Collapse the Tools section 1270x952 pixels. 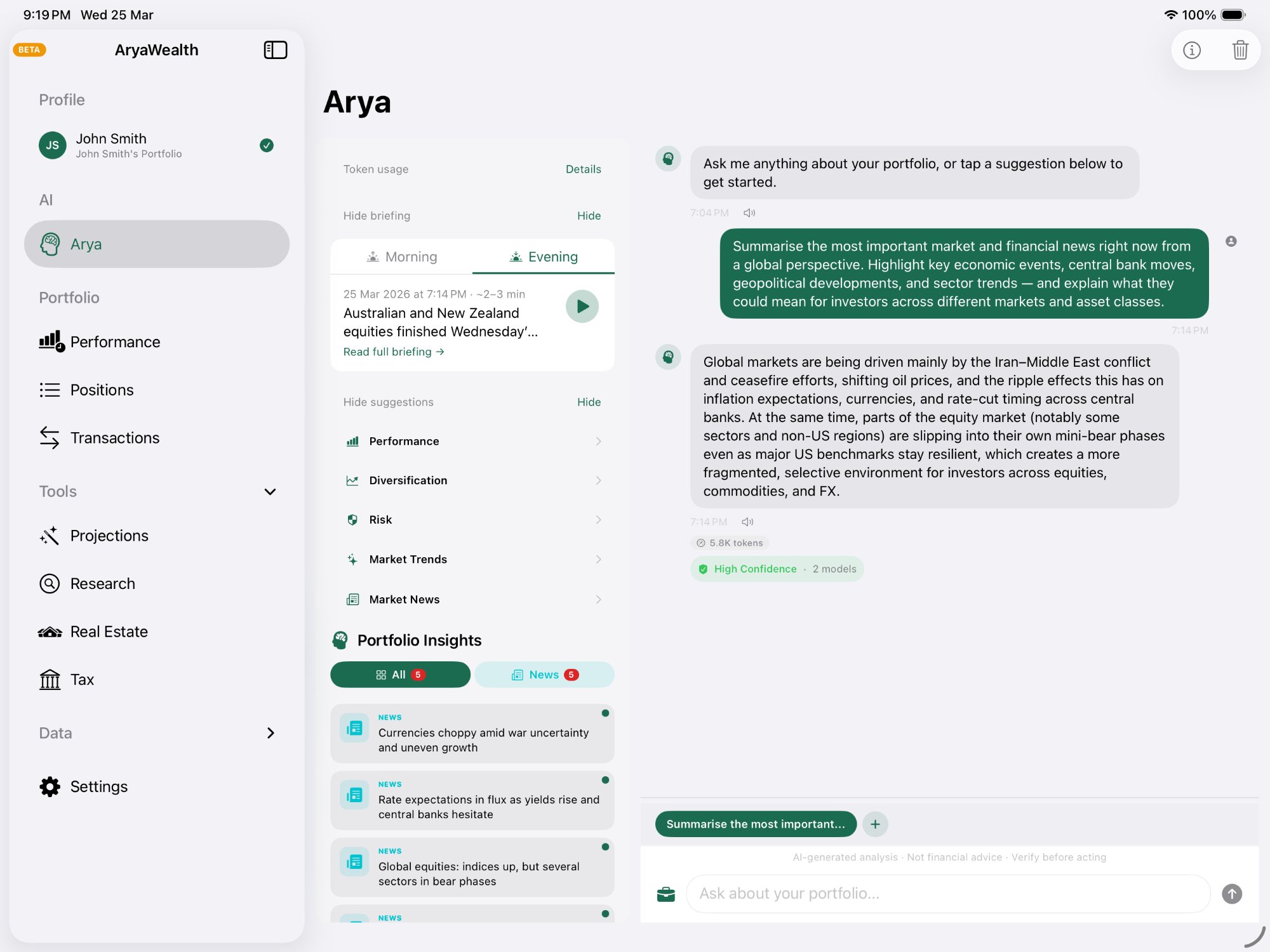click(270, 491)
